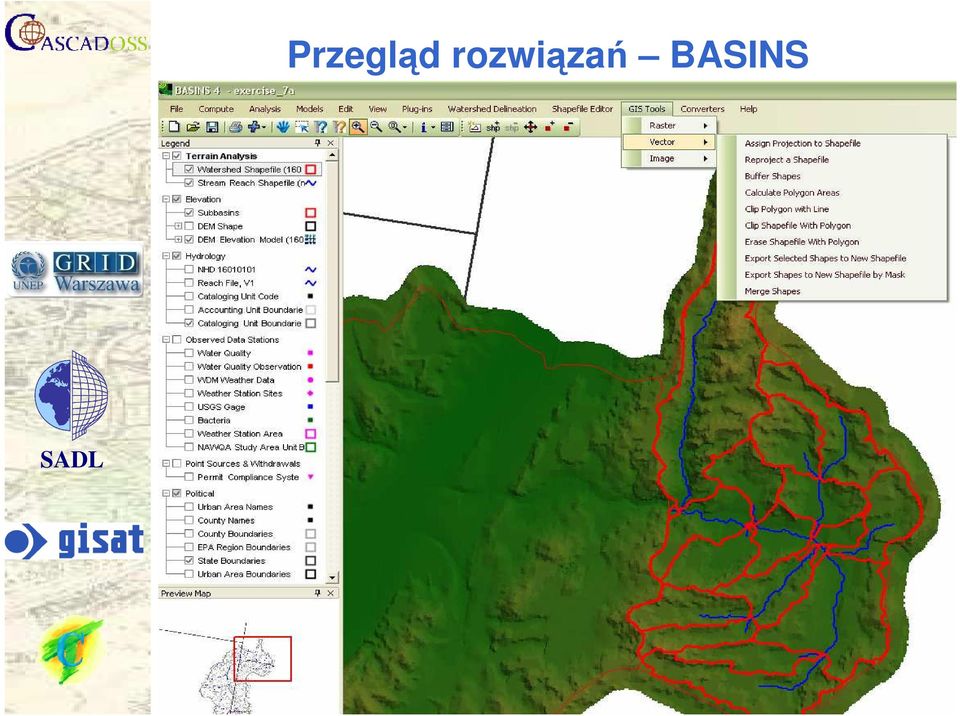
Task: Uncheck the Stream Reach Shapefile layer
Action: point(189,183)
